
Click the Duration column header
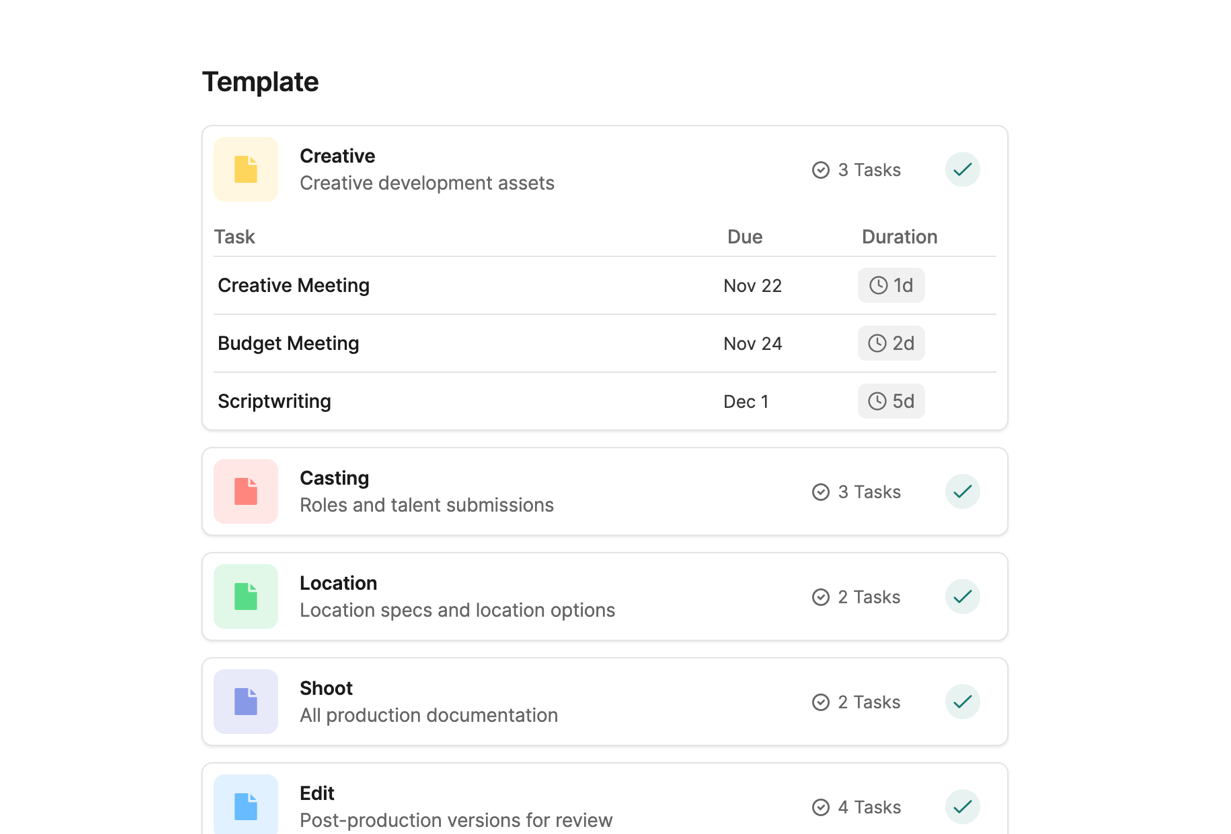click(899, 237)
